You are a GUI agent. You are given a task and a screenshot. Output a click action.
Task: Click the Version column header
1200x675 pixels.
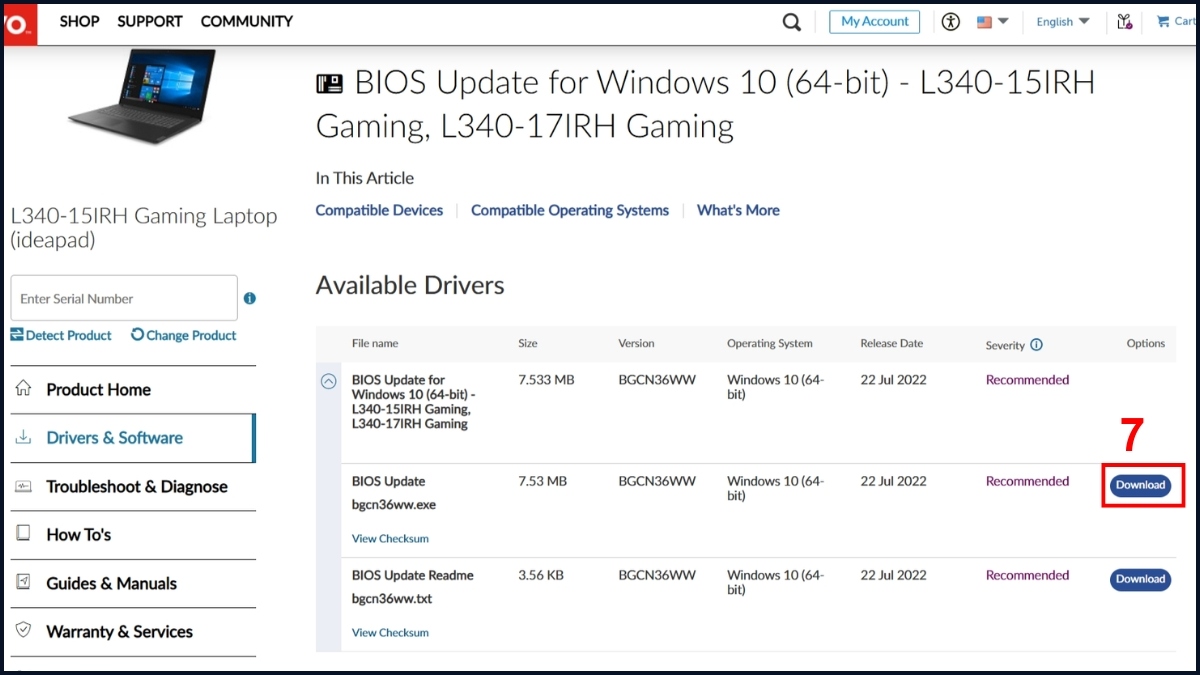(x=636, y=343)
